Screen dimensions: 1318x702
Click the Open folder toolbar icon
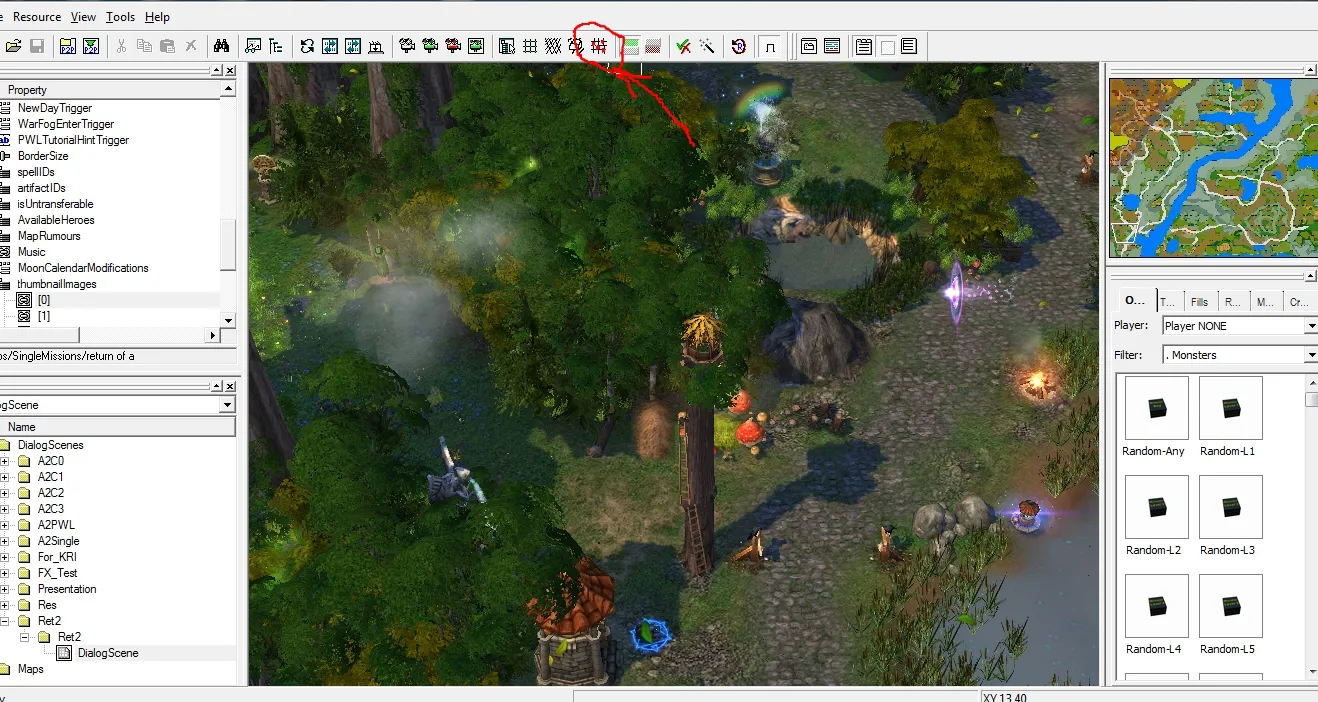pos(13,46)
